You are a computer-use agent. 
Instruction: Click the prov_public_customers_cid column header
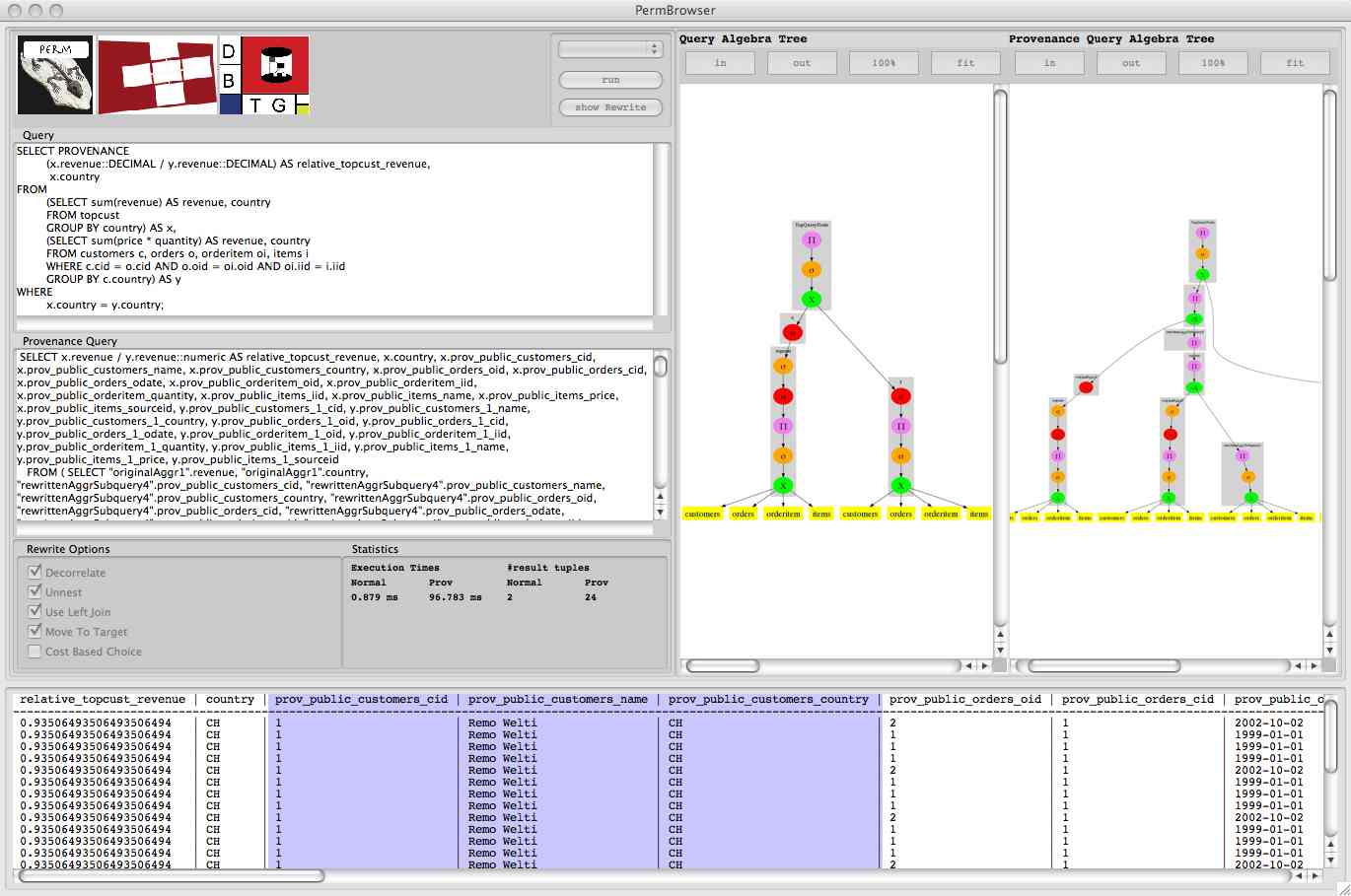pyautogui.click(x=361, y=700)
